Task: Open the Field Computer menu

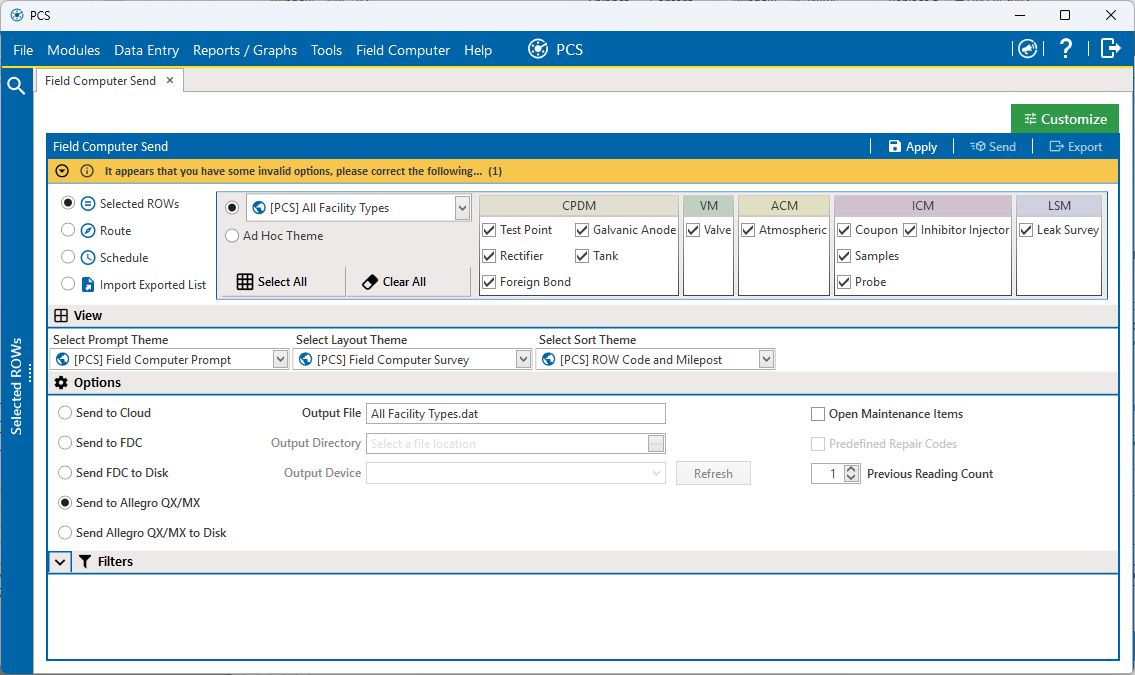Action: [403, 50]
